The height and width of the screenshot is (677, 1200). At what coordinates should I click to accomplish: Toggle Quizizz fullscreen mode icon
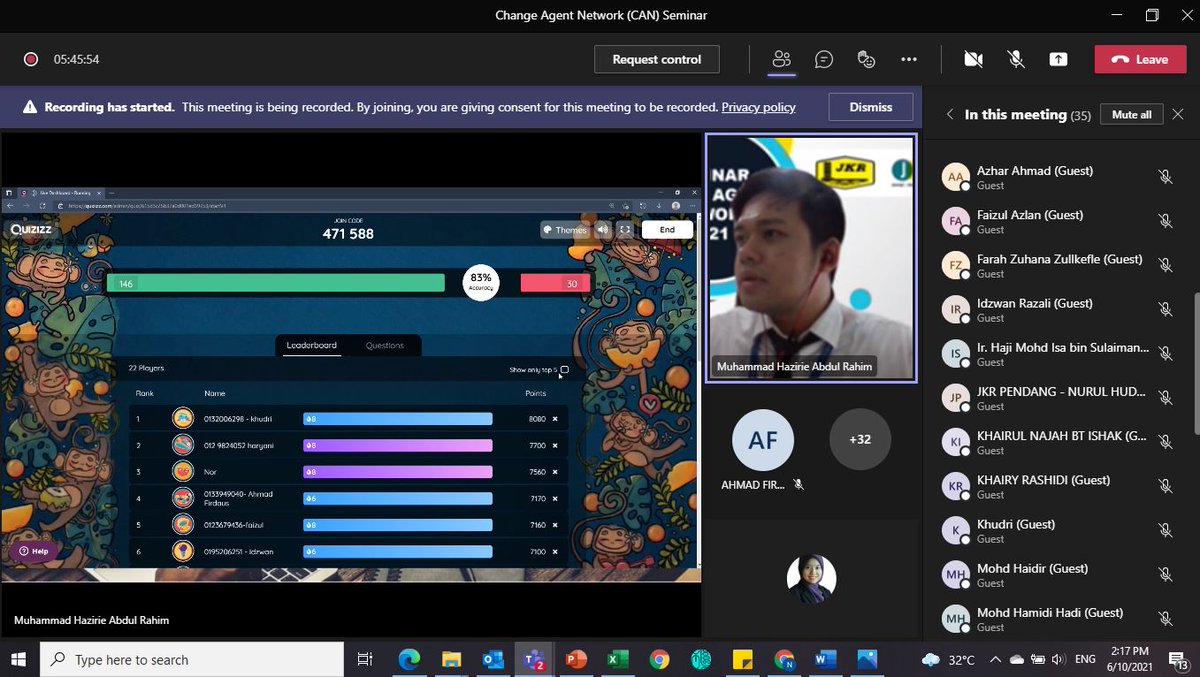(625, 229)
